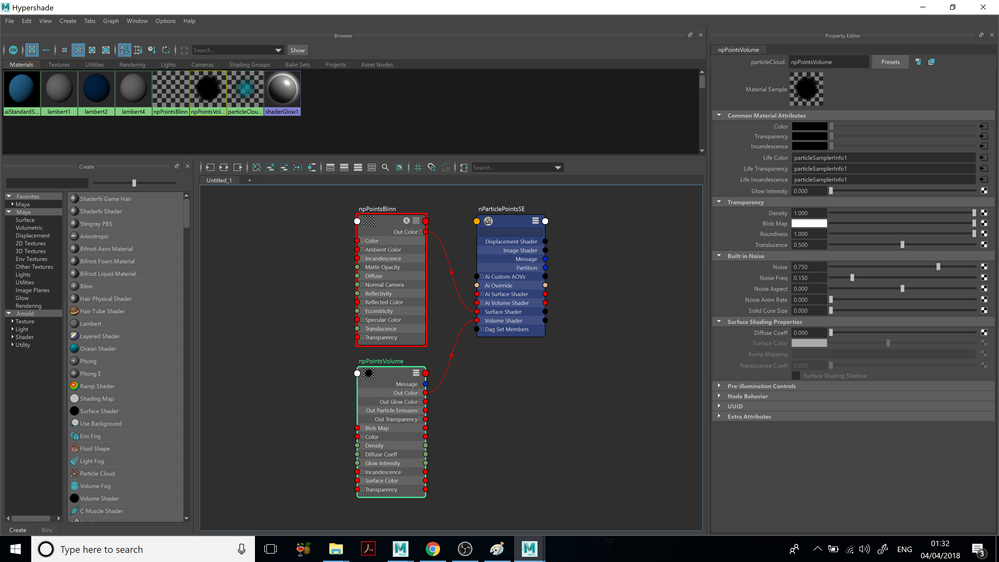Expand Pre-illumination Controls section
Screen dimensions: 999x562
click(719, 386)
